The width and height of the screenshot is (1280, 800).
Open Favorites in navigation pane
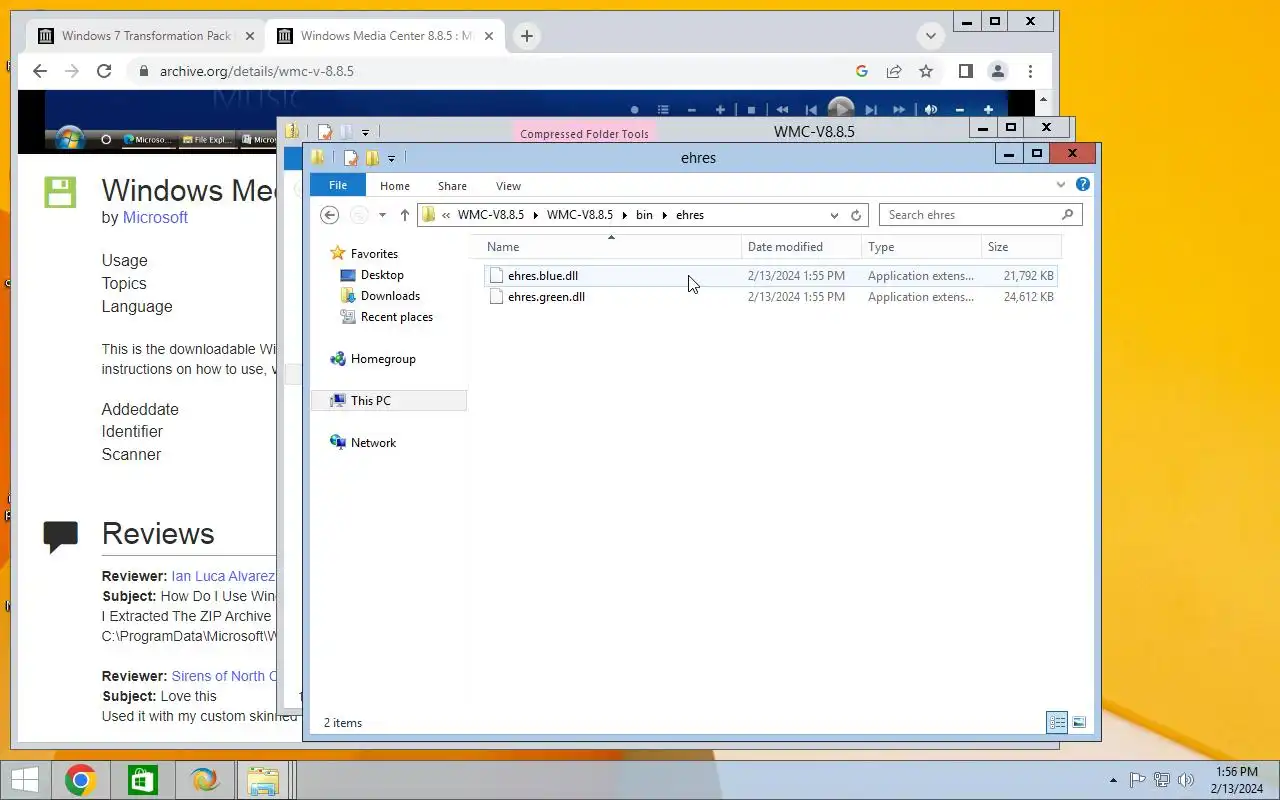coord(374,254)
